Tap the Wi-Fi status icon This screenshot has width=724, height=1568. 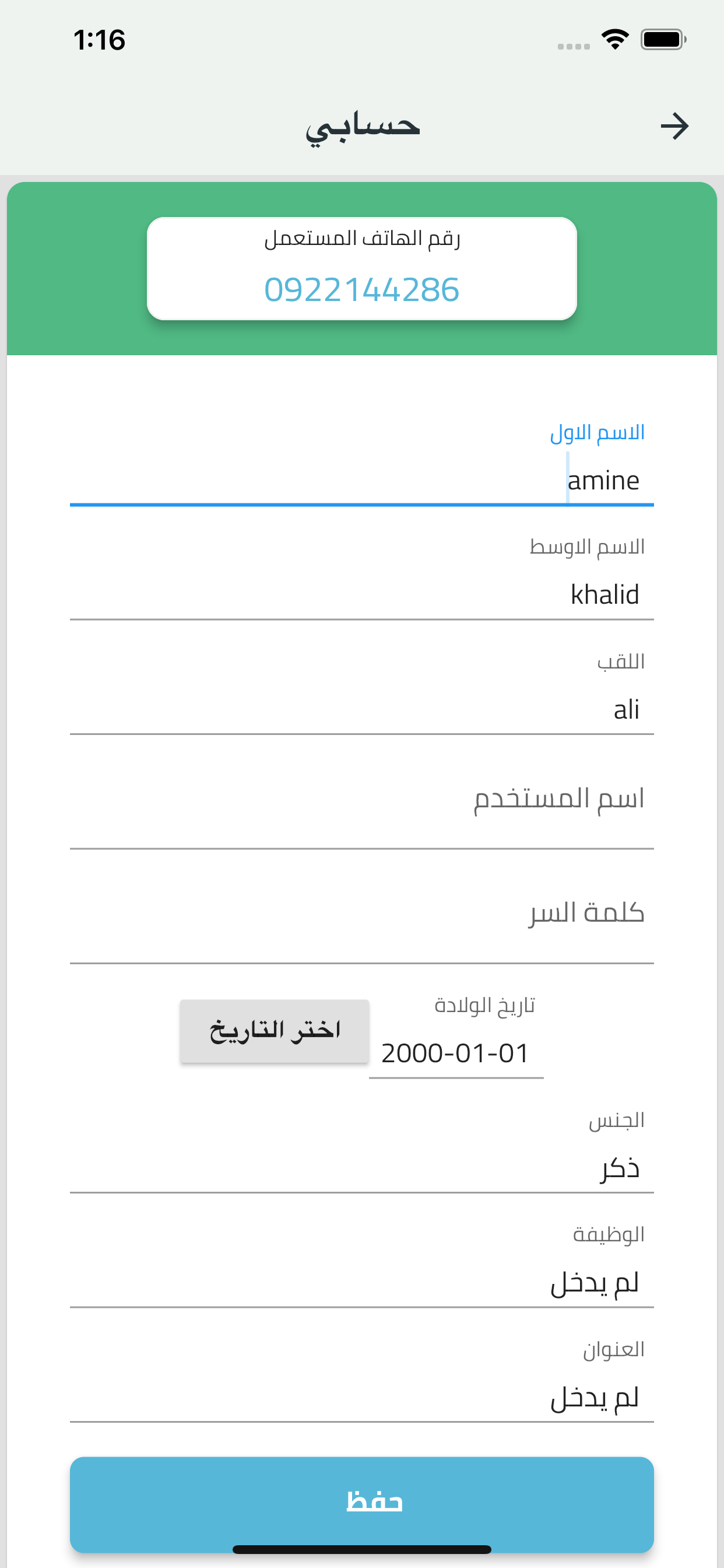(614, 40)
